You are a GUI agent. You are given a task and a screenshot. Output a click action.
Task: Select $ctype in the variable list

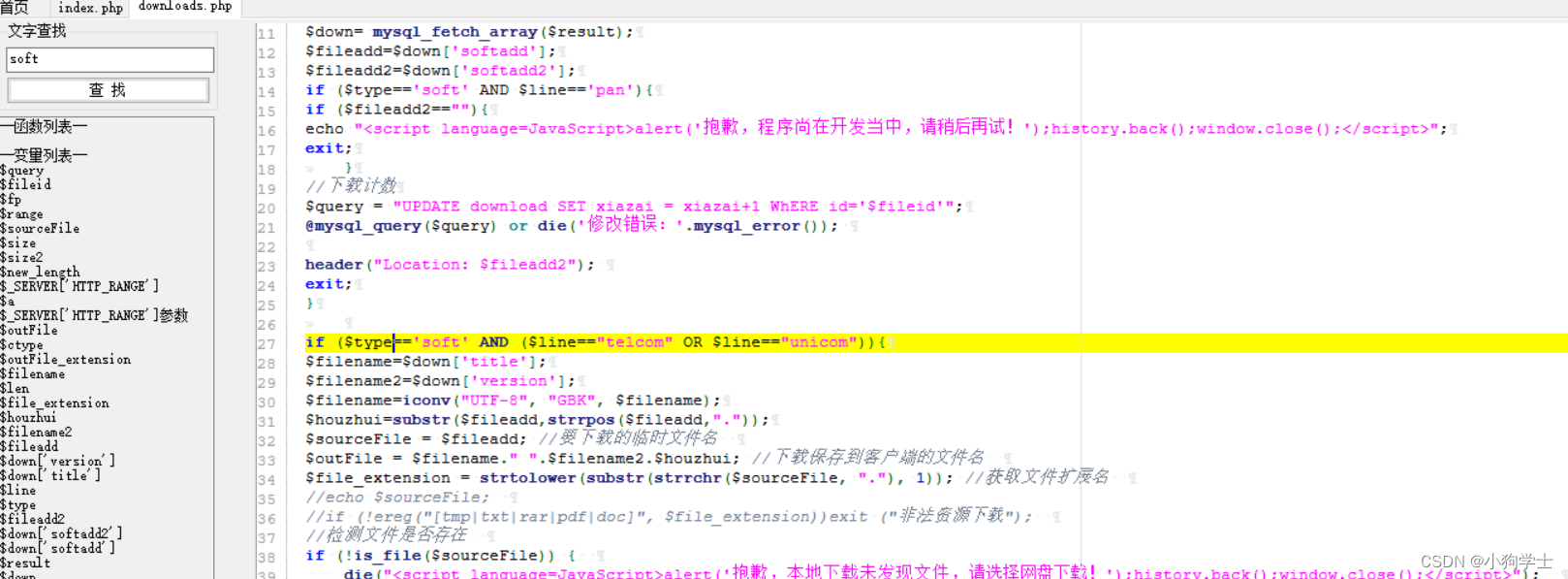22,344
